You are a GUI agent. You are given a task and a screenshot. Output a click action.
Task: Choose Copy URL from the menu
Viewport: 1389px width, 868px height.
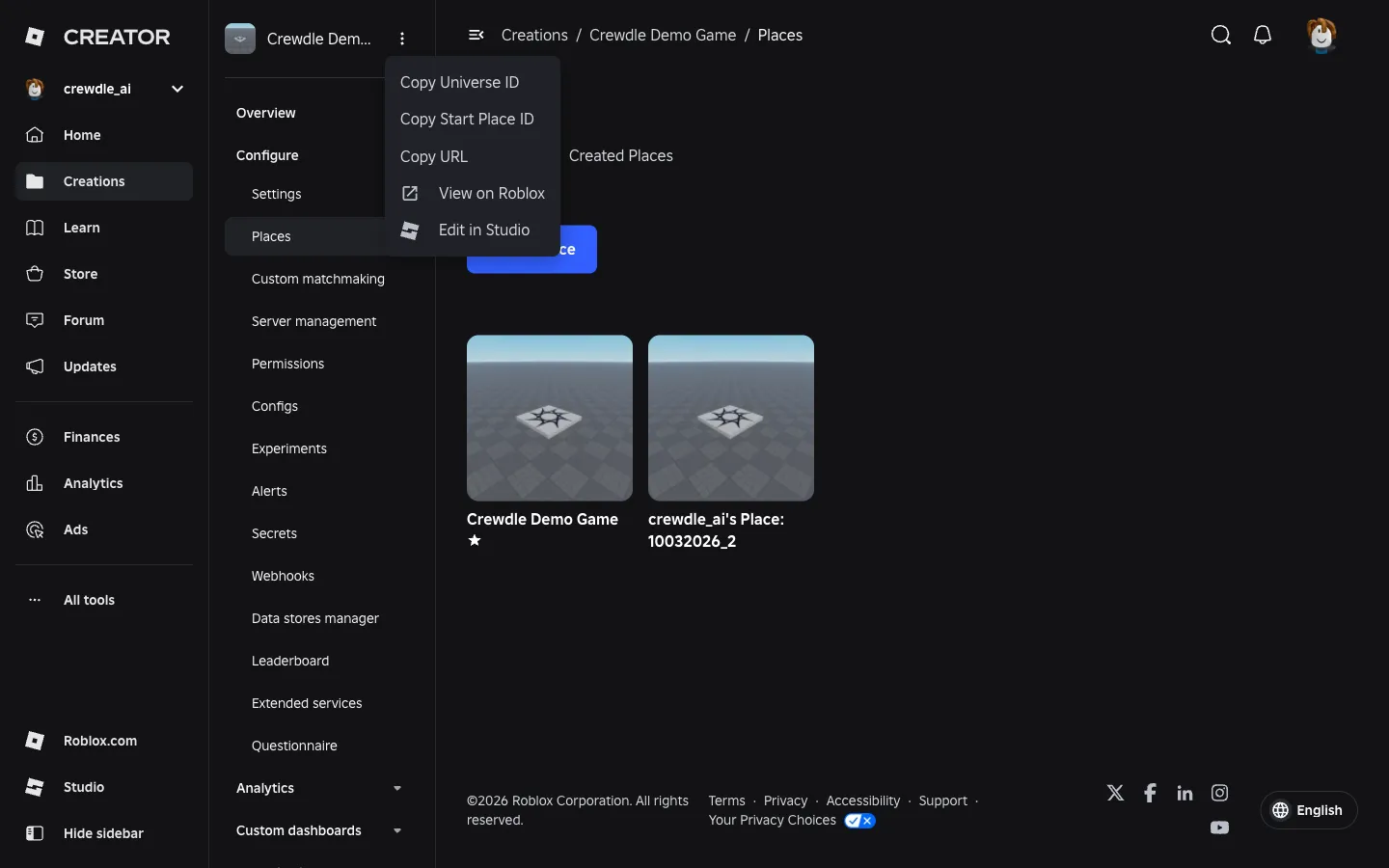(x=473, y=156)
